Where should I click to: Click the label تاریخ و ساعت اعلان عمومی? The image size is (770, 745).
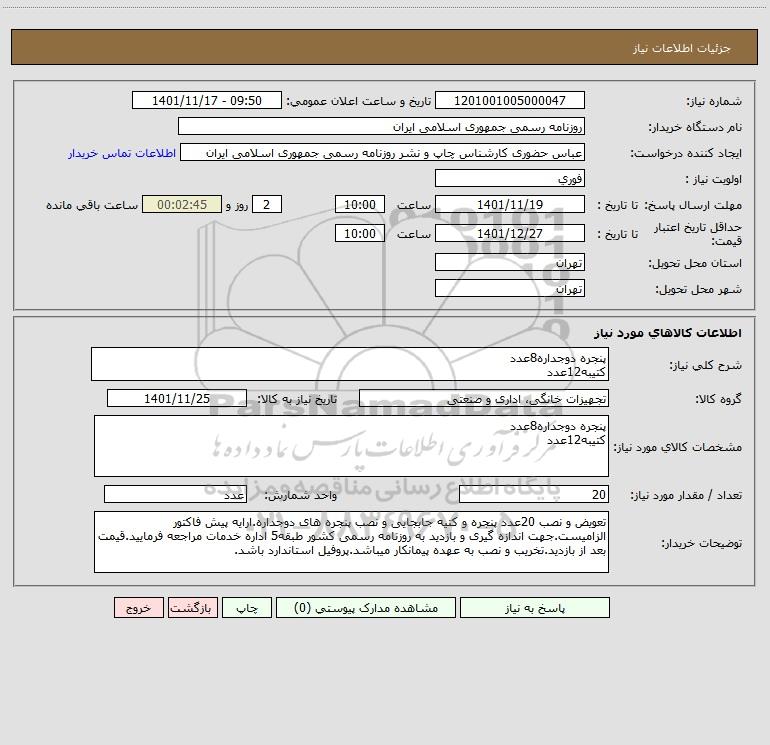point(359,101)
